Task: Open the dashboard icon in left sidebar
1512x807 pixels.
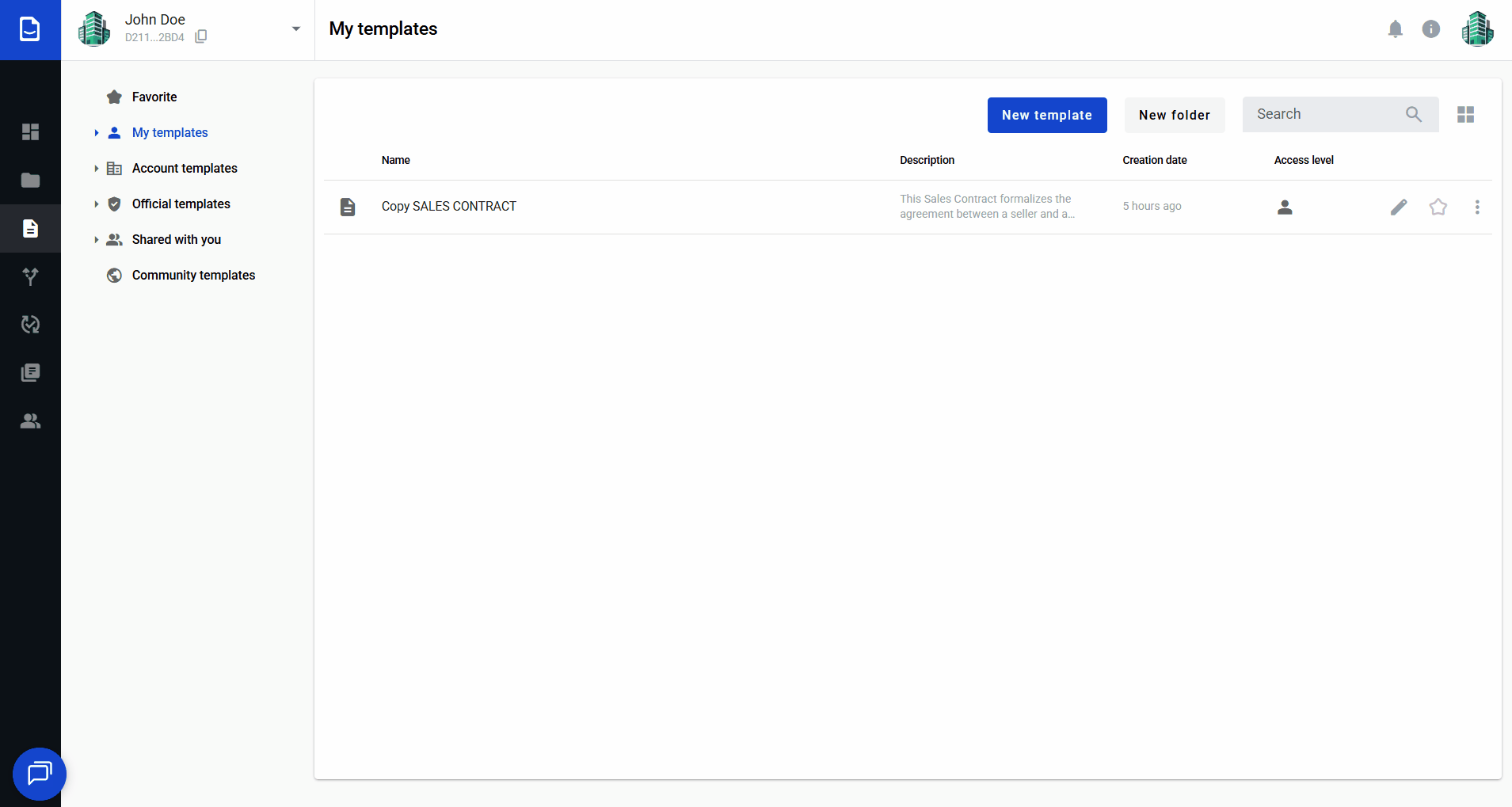Action: pyautogui.click(x=30, y=131)
